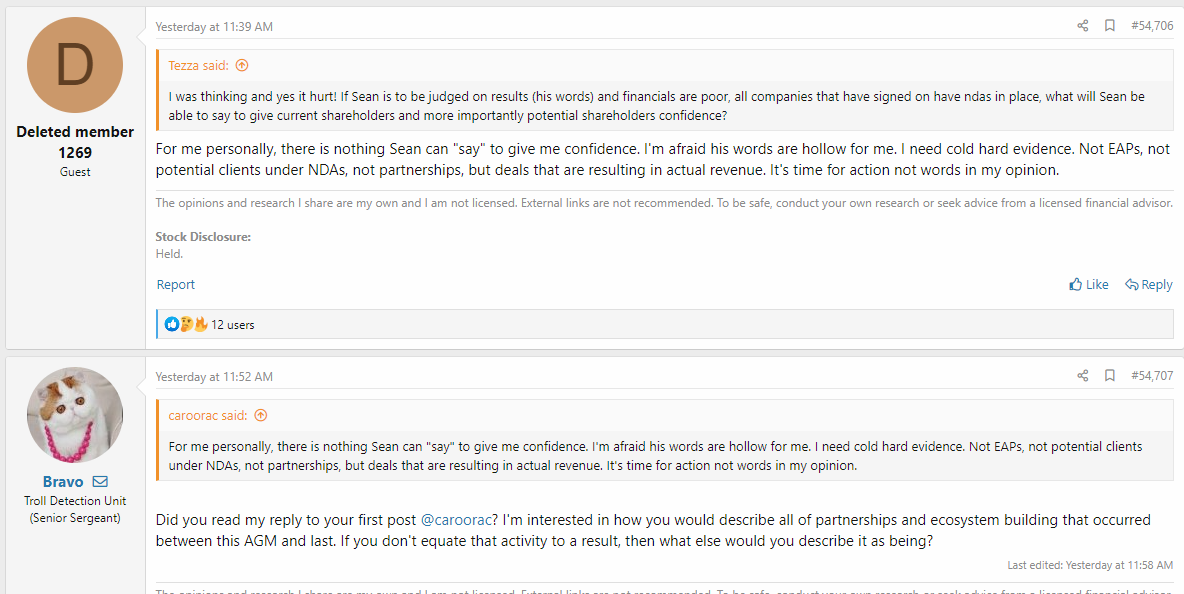This screenshot has height=594, width=1184.
Task: Open post number #54,706 permalink
Action: [x=1152, y=26]
